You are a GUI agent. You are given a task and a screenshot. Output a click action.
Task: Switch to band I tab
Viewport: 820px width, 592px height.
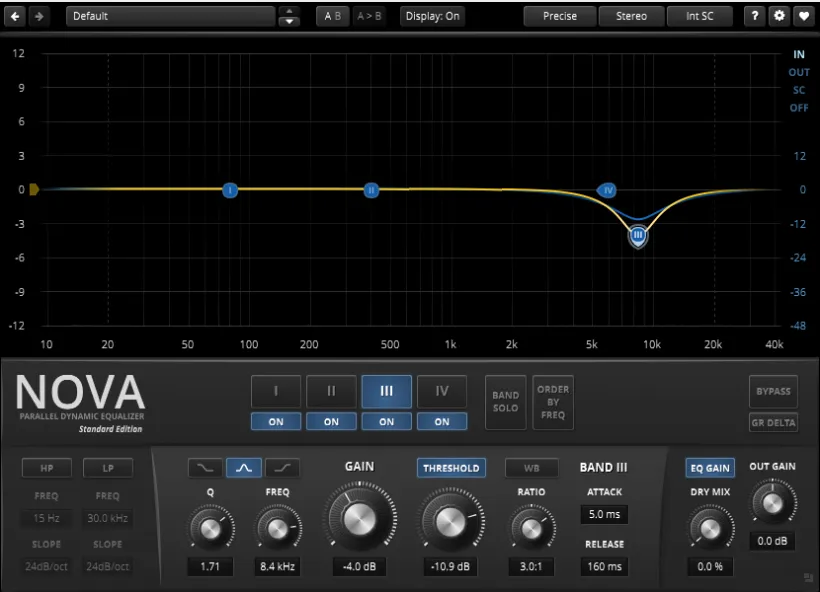click(276, 391)
